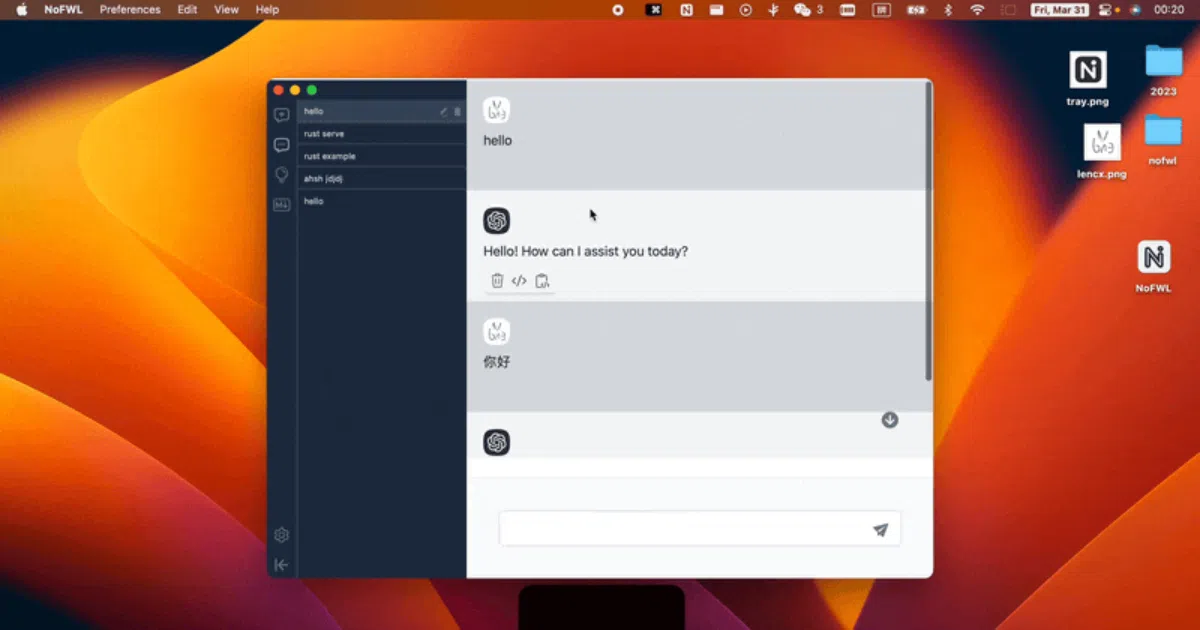This screenshot has height=630, width=1200.
Task: Click the message input field
Action: click(700, 529)
